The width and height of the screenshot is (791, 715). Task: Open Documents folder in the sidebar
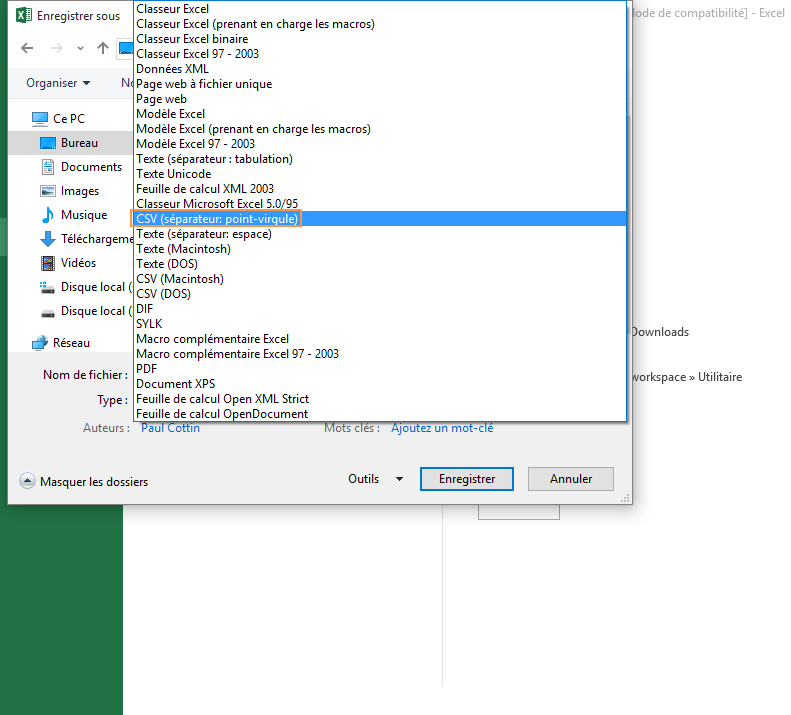click(x=91, y=167)
